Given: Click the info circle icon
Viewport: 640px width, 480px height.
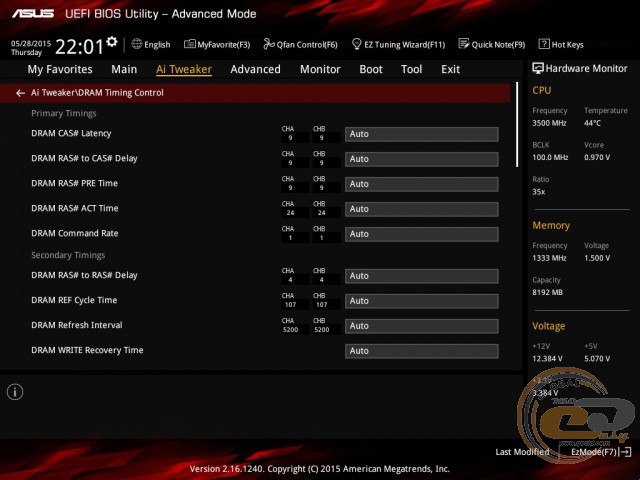Looking at the screenshot, I should [15, 392].
